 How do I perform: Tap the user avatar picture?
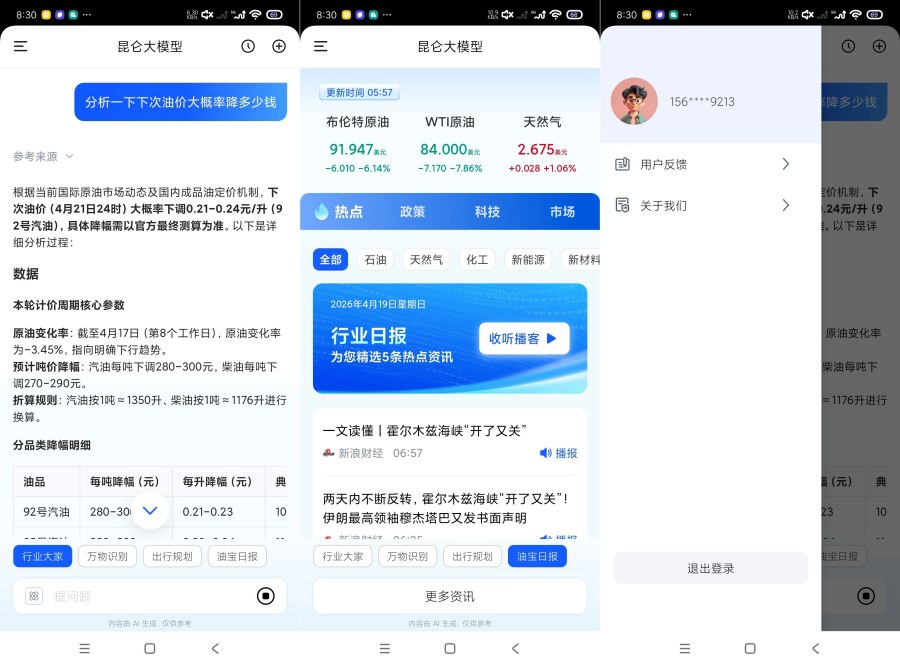[634, 101]
